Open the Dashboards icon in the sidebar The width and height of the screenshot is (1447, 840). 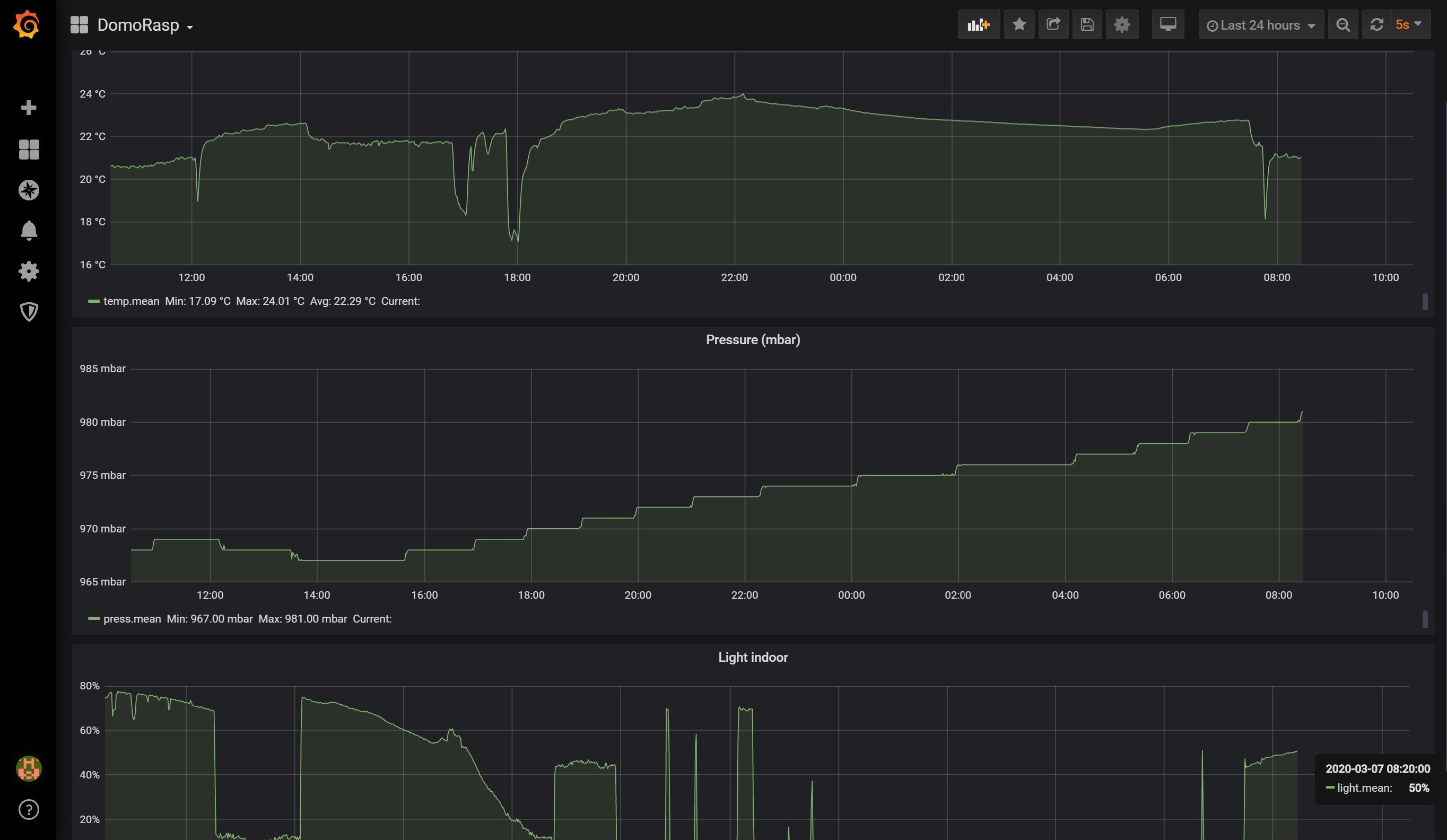click(x=29, y=150)
